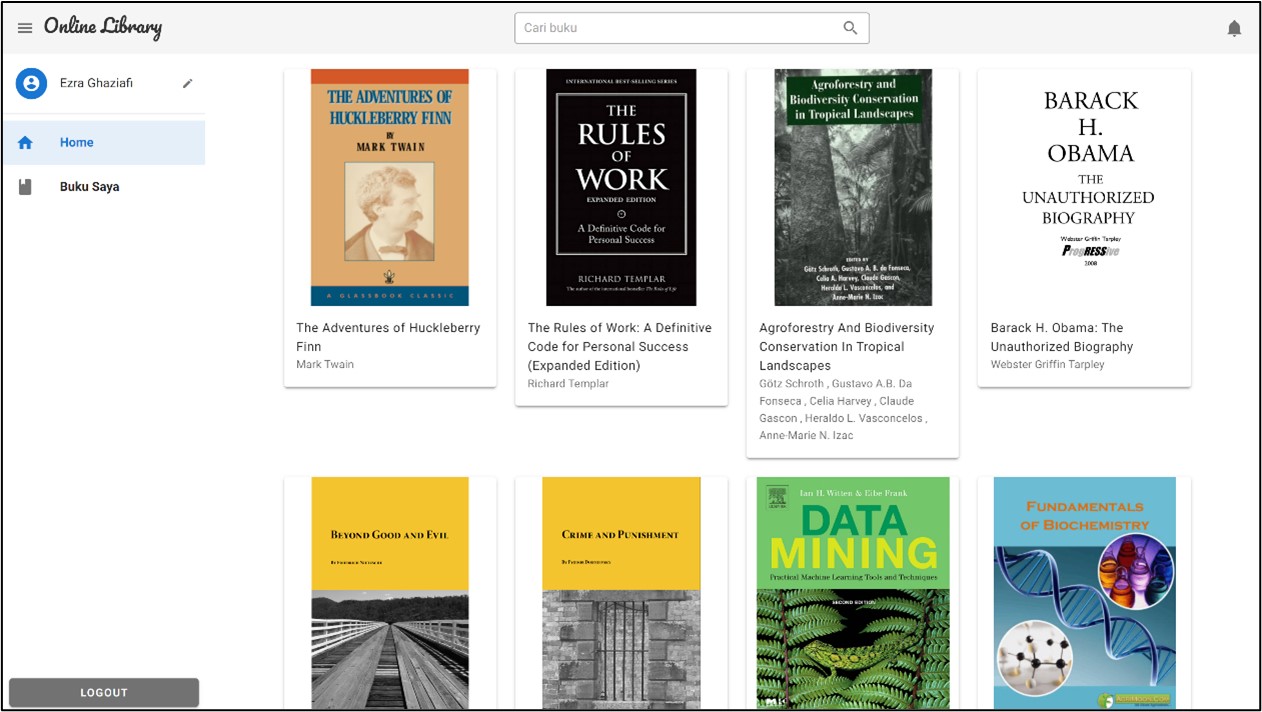Viewport: 1262px width, 712px height.
Task: Open the Agroforestry And Biodiversity Conservation cover
Action: (x=852, y=187)
